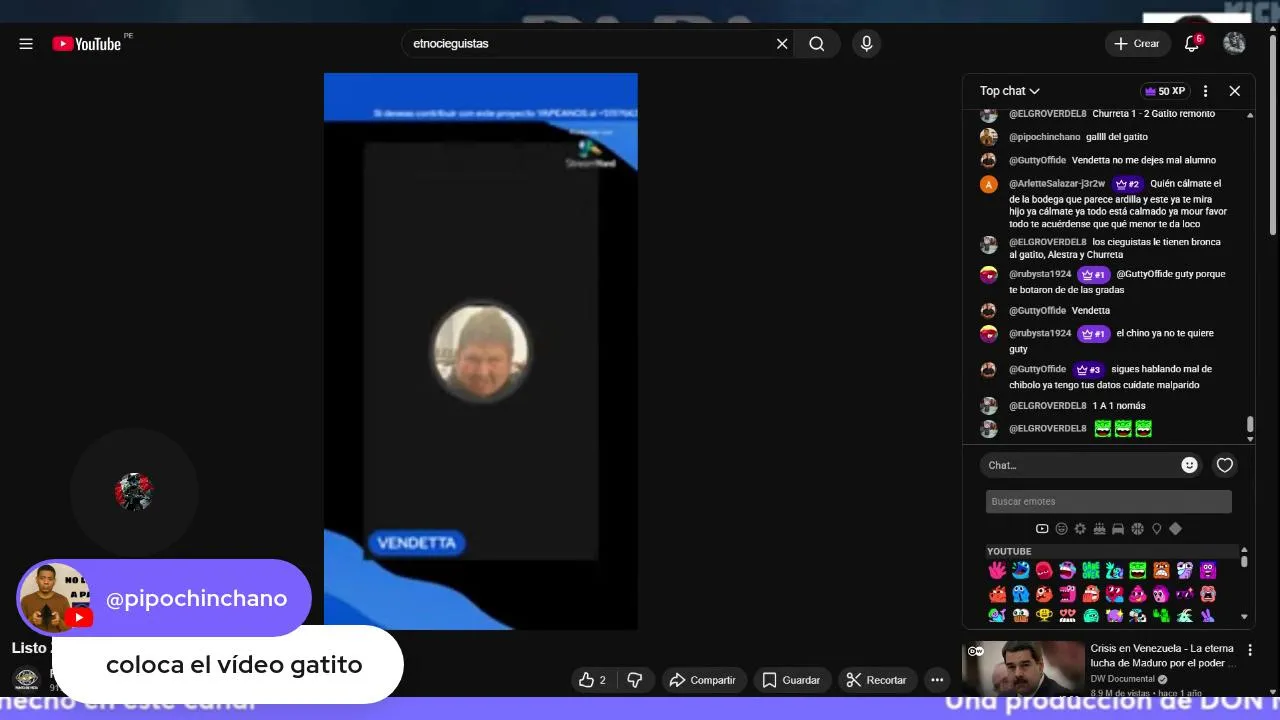Insert the green cactus emote
Image resolution: width=1280 pixels, height=720 pixels.
(x=1161, y=615)
